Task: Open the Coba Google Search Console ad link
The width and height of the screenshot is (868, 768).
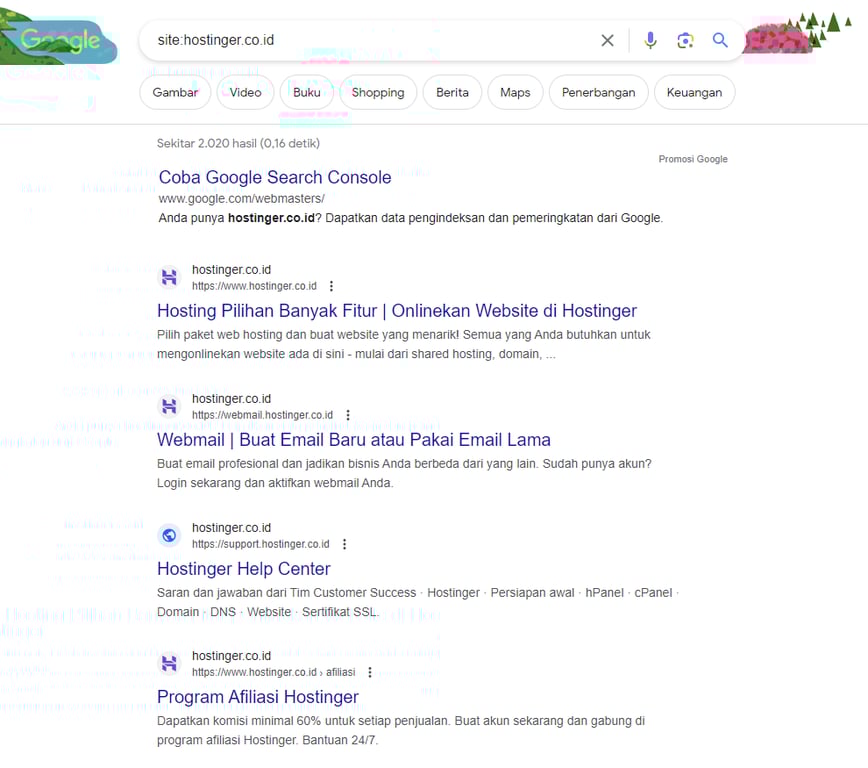Action: click(275, 177)
